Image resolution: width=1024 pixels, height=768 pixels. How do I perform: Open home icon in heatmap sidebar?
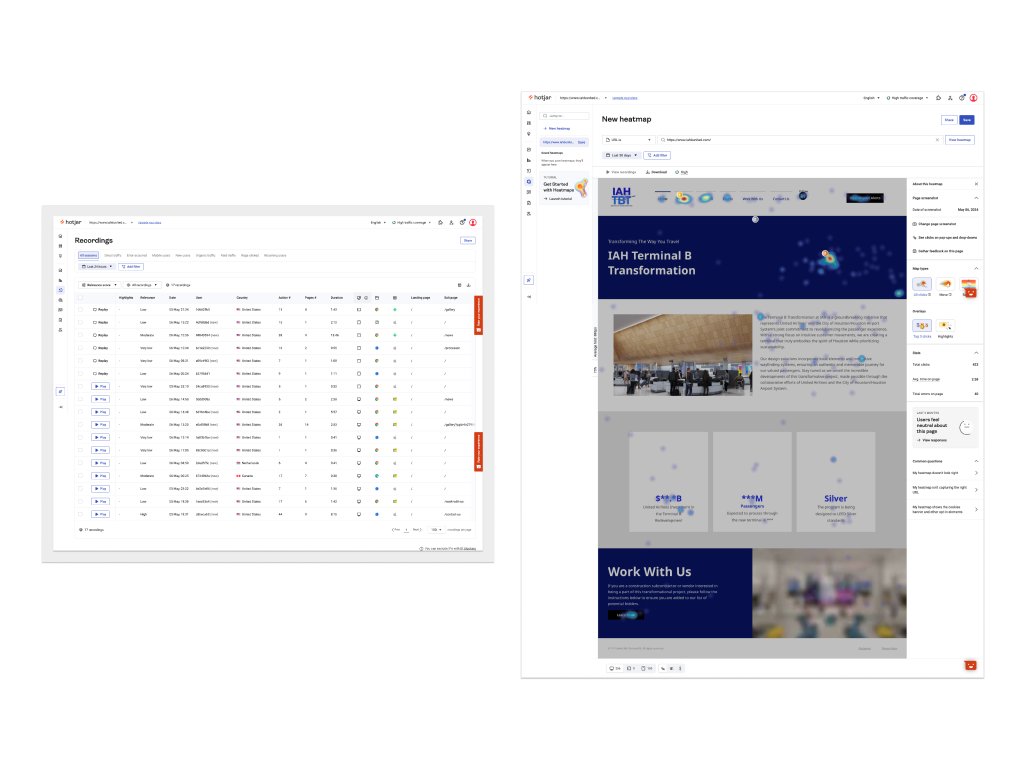[x=529, y=112]
